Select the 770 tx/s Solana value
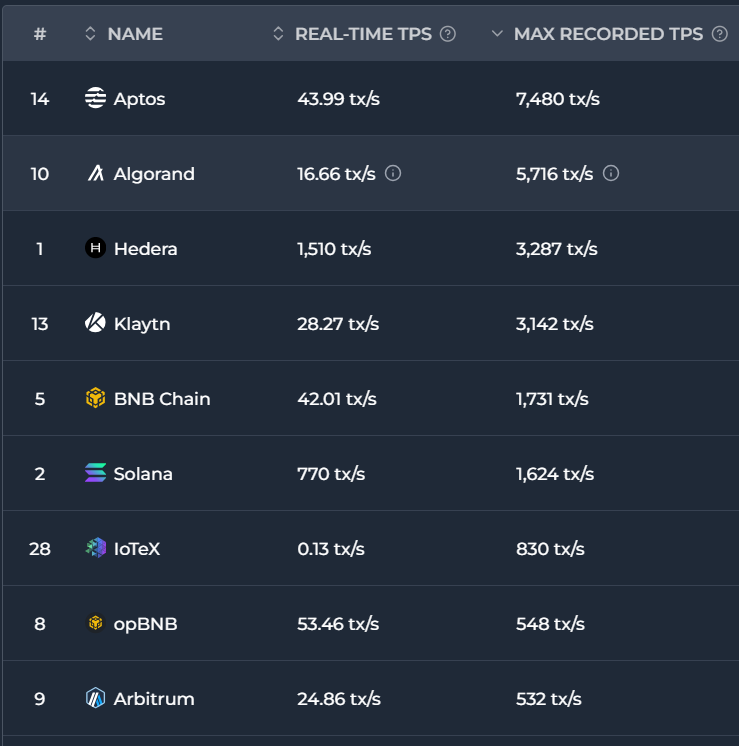739x746 pixels. [331, 474]
